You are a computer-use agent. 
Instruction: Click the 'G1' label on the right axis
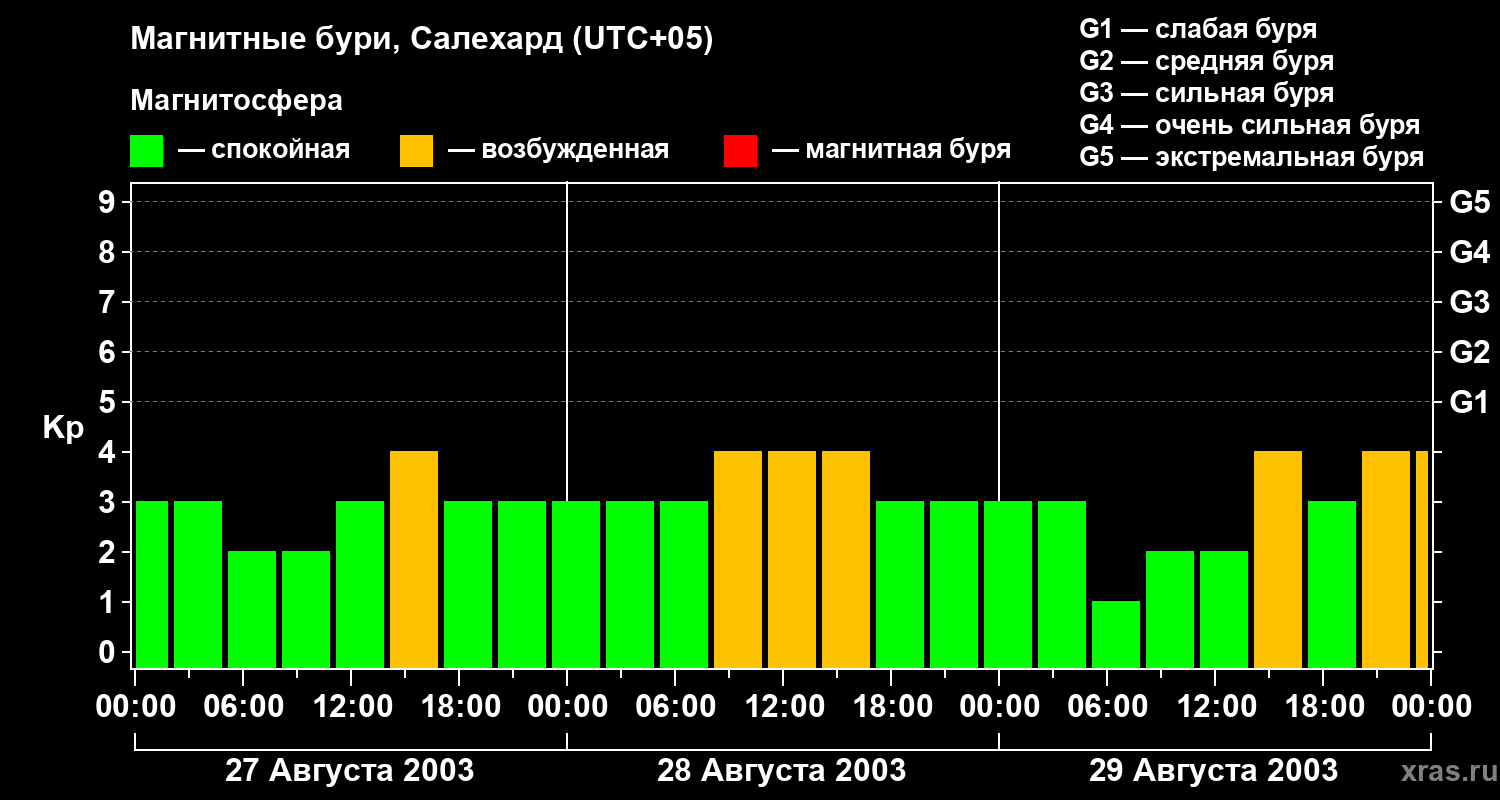[1469, 402]
